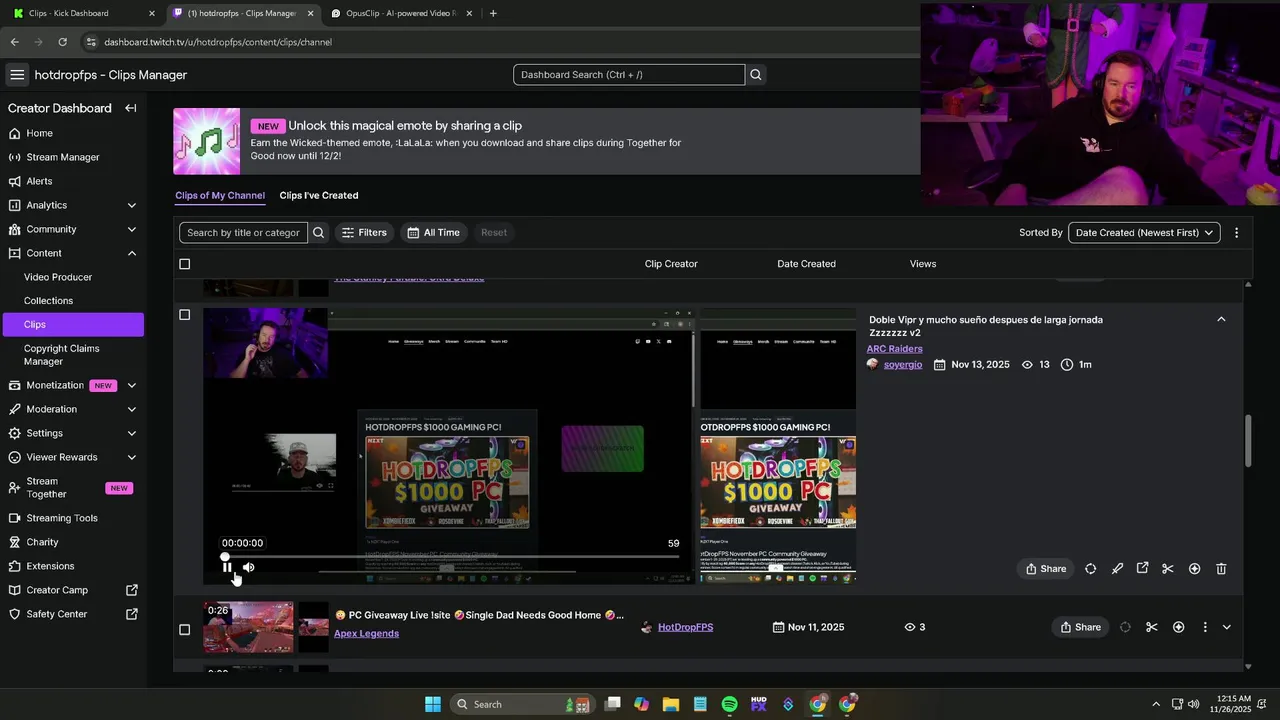Open Collections in sidebar
1280x720 pixels.
pos(48,301)
